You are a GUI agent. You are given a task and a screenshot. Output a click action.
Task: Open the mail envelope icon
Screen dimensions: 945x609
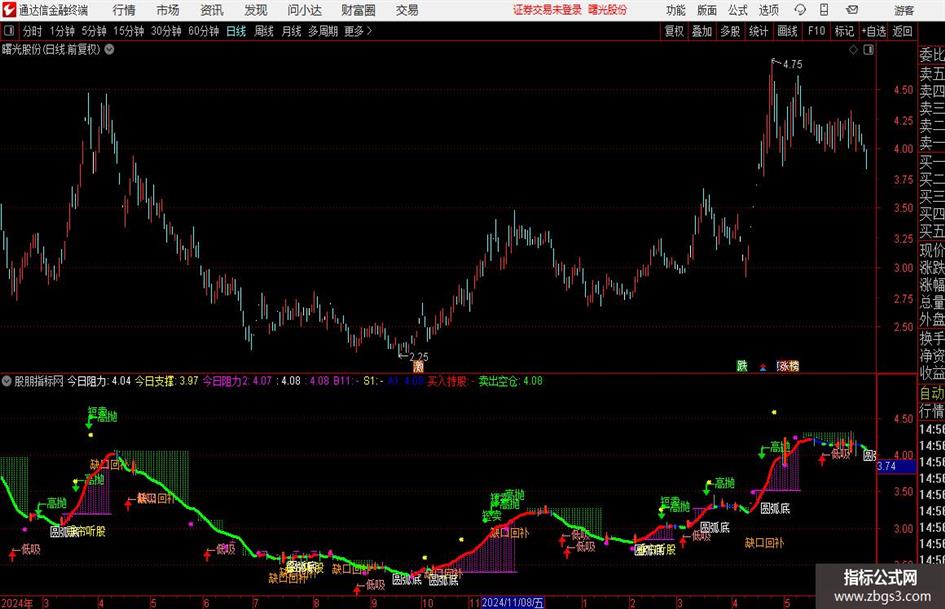(852, 10)
